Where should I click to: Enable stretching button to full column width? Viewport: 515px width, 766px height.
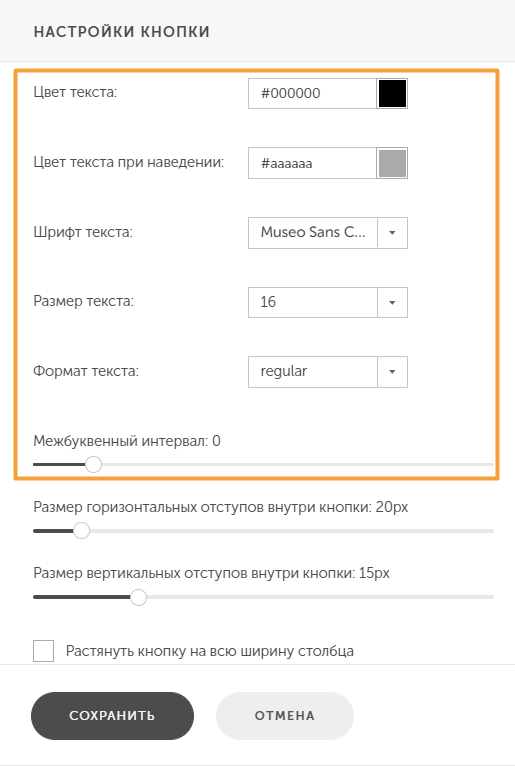(x=43, y=651)
